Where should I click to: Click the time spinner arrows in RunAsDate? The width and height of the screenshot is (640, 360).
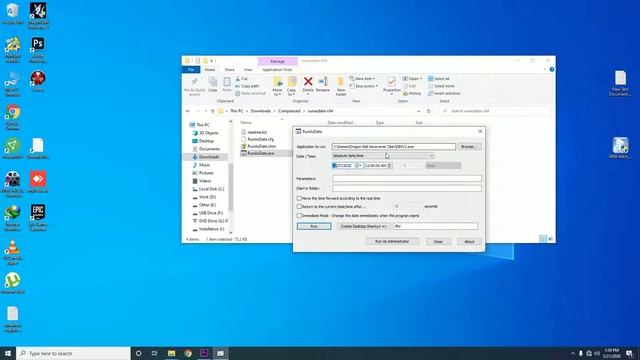(x=389, y=166)
